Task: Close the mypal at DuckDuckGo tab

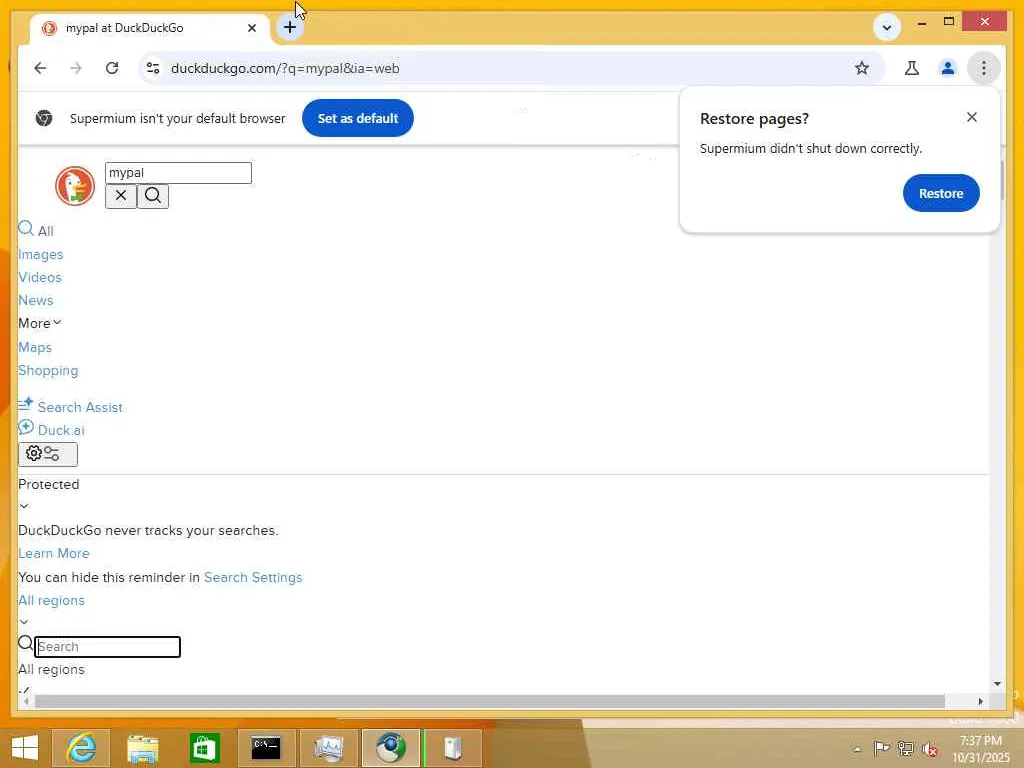Action: coord(252,28)
